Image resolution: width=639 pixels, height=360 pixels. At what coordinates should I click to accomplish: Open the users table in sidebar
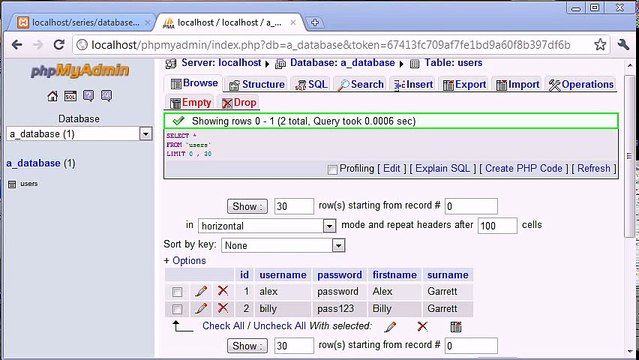click(x=29, y=184)
